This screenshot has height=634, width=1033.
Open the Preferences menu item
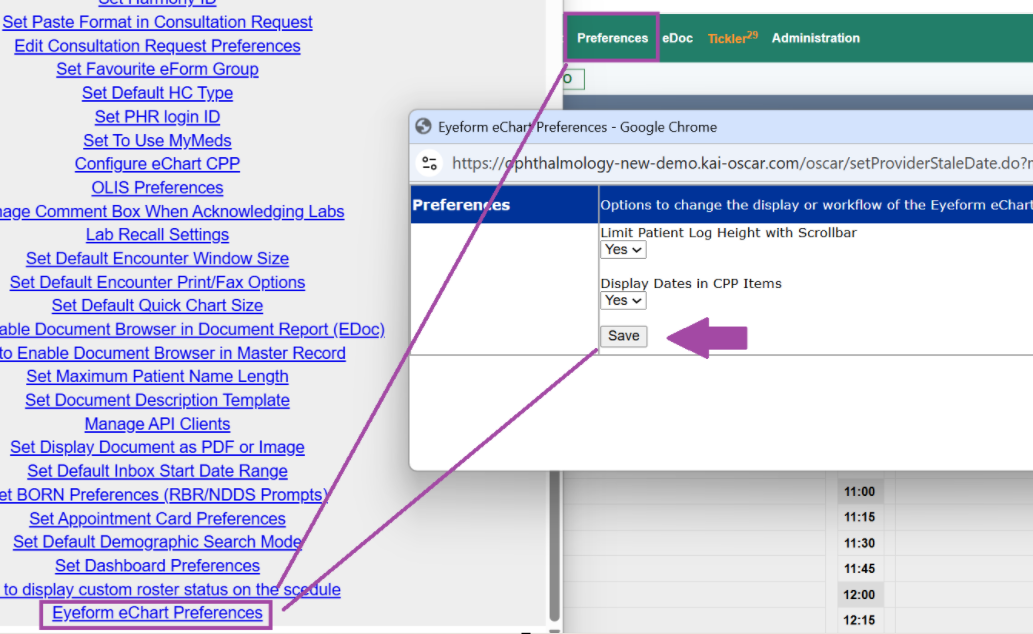coord(612,38)
